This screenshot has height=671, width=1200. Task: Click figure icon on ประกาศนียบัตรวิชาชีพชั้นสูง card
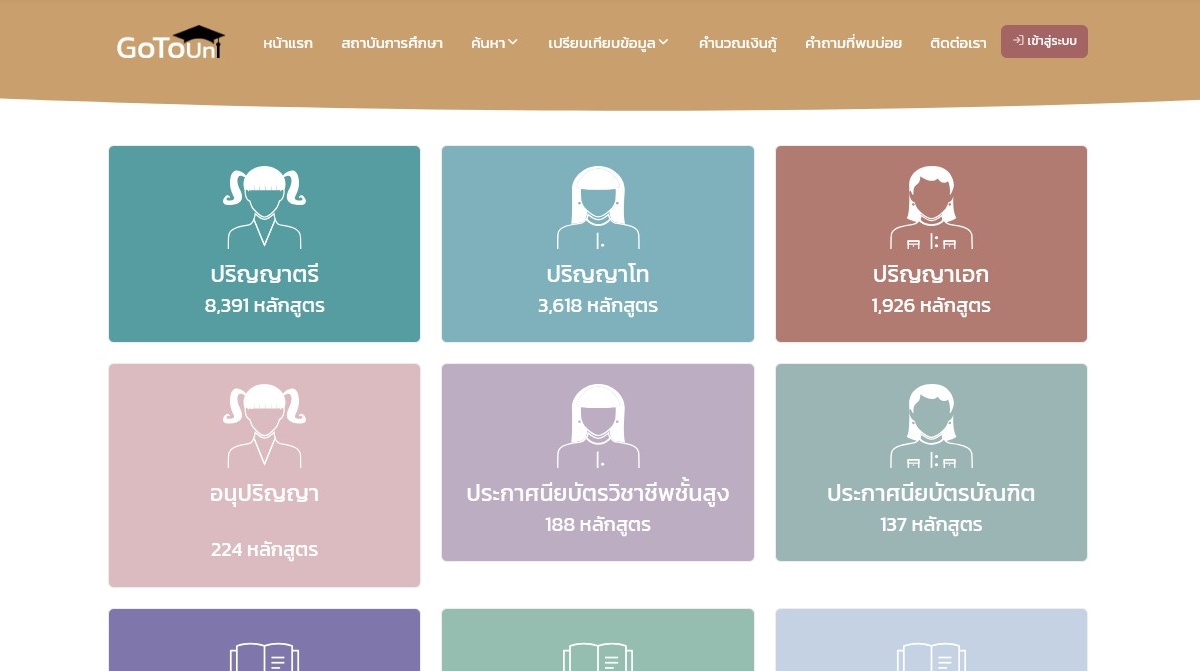pos(598,425)
